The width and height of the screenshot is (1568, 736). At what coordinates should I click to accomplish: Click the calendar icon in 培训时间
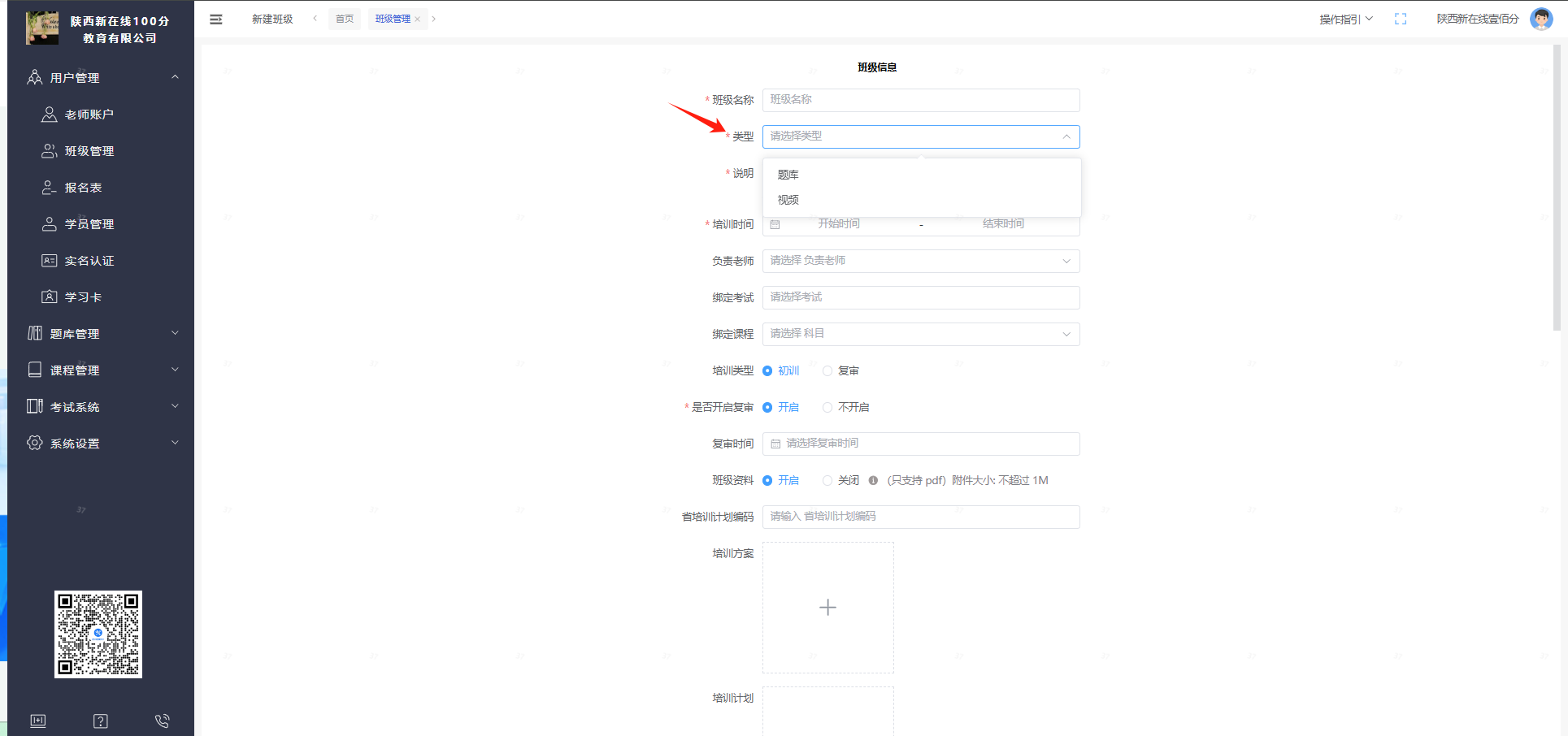tap(775, 224)
